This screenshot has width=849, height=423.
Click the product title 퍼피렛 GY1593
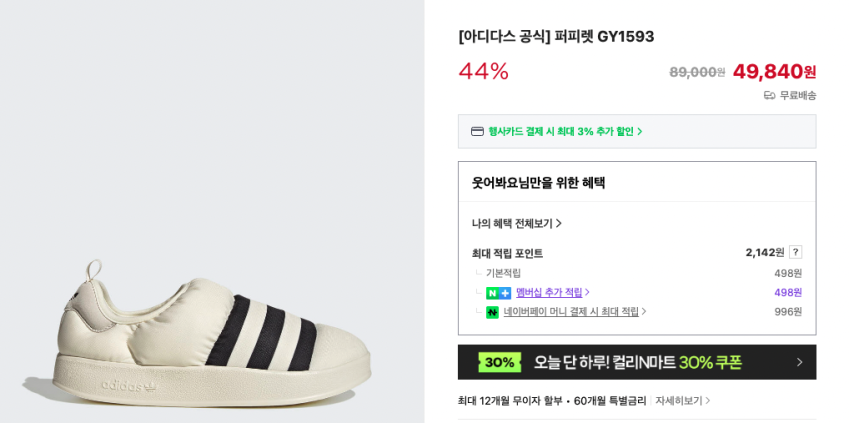coord(556,36)
